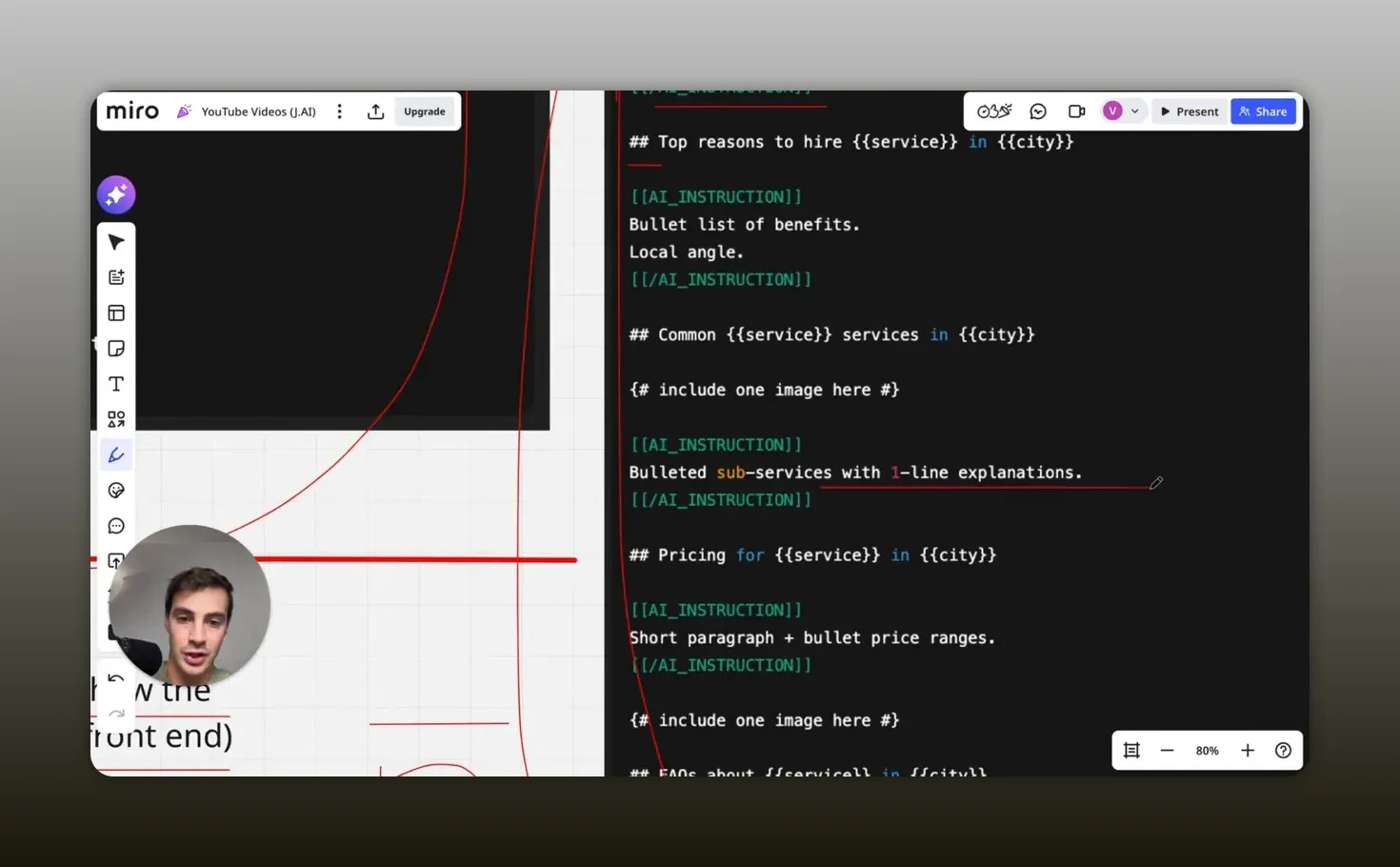Screen dimensions: 1400x867
Task: Click the user avatar V
Action: pyautogui.click(x=1112, y=111)
